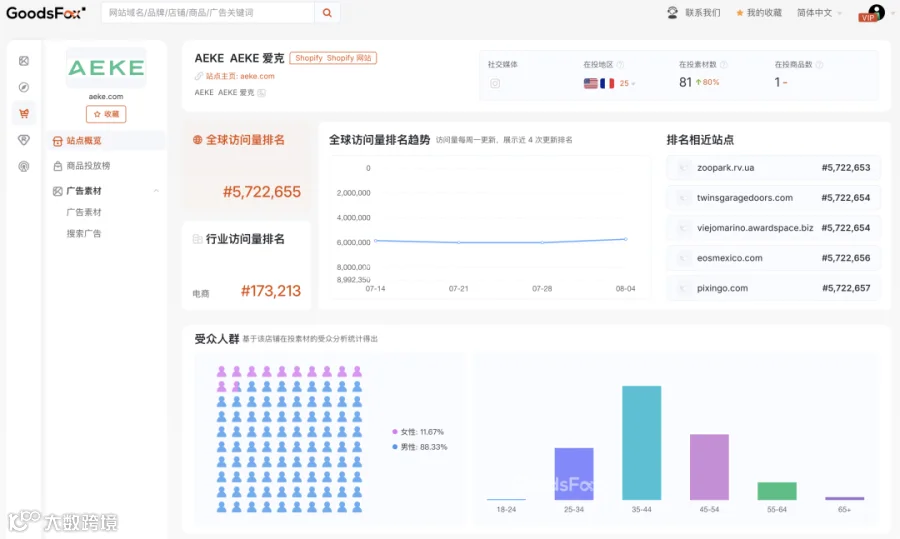Click the GoodsFox logo

[46, 13]
